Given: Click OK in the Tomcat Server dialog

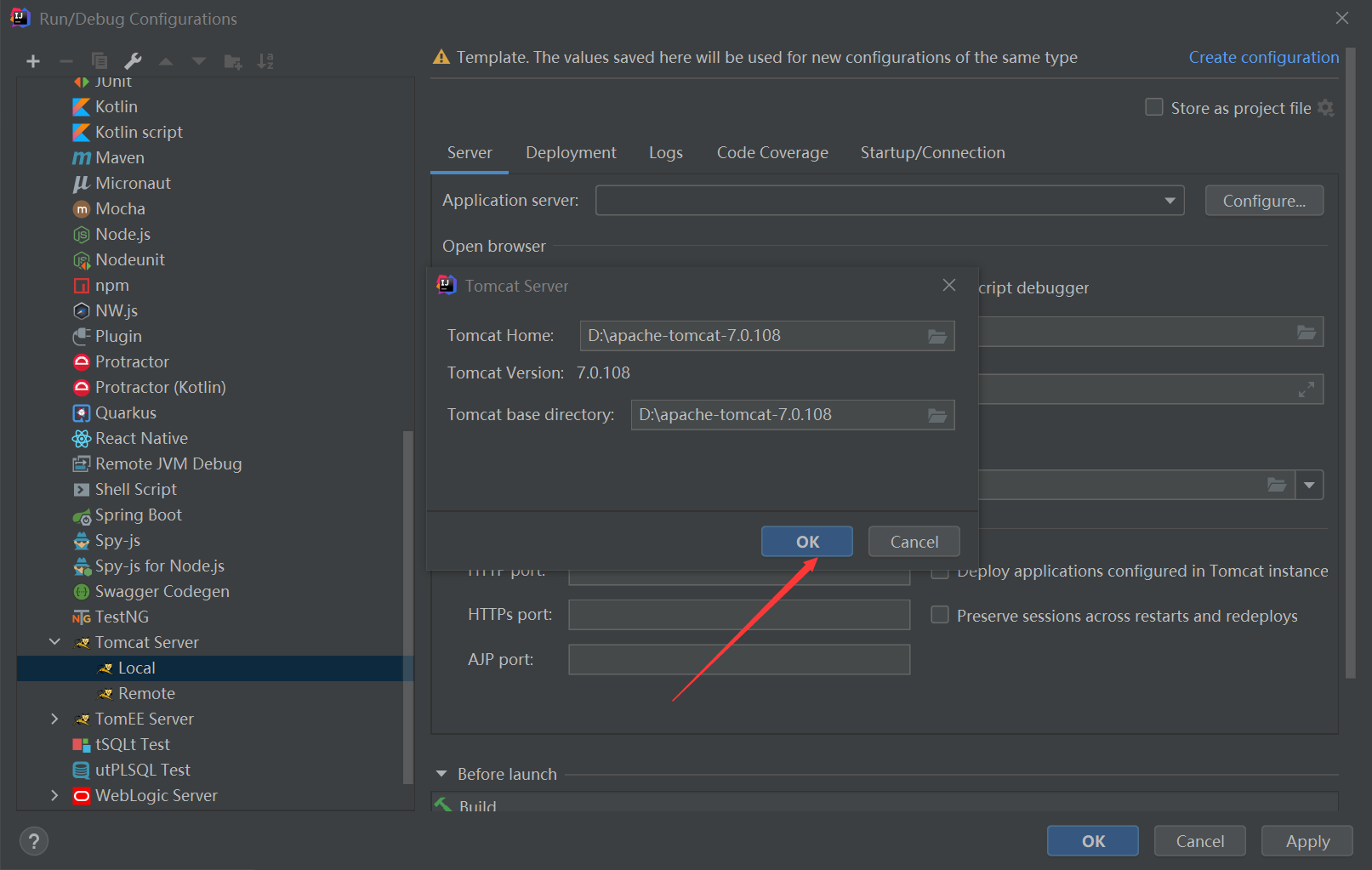Looking at the screenshot, I should (x=806, y=542).
